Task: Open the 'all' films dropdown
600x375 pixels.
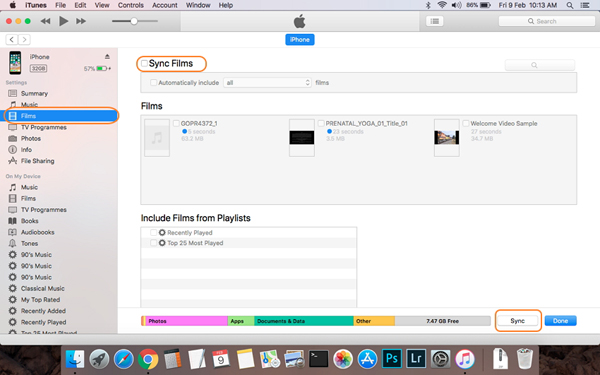Action: (x=267, y=83)
